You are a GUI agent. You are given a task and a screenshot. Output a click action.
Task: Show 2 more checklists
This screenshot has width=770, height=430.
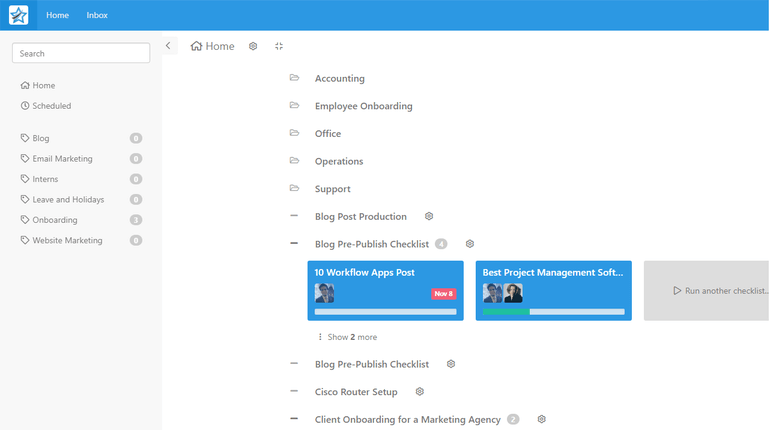click(x=348, y=337)
